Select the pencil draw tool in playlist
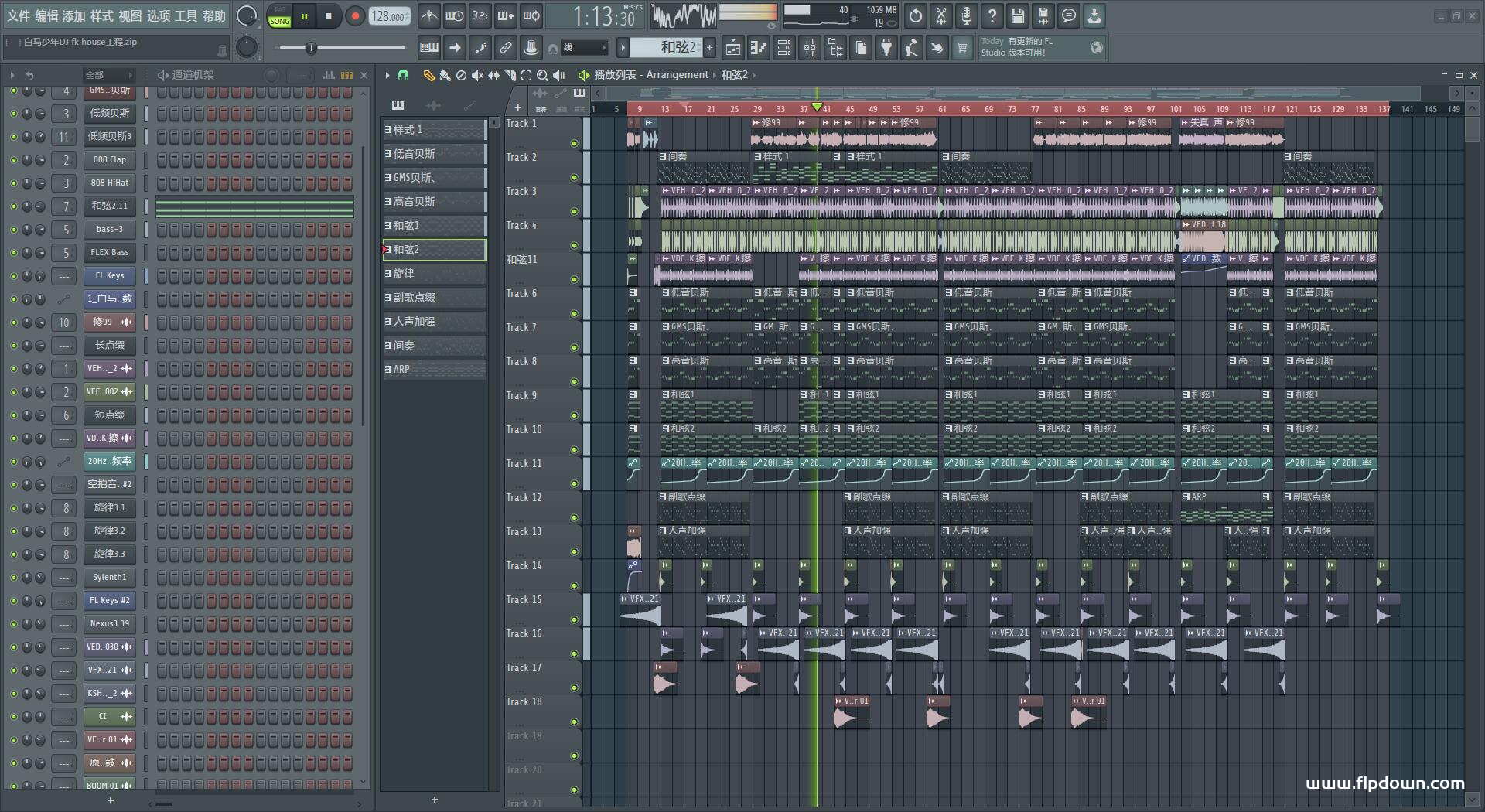Image resolution: width=1485 pixels, height=812 pixels. pyautogui.click(x=428, y=75)
